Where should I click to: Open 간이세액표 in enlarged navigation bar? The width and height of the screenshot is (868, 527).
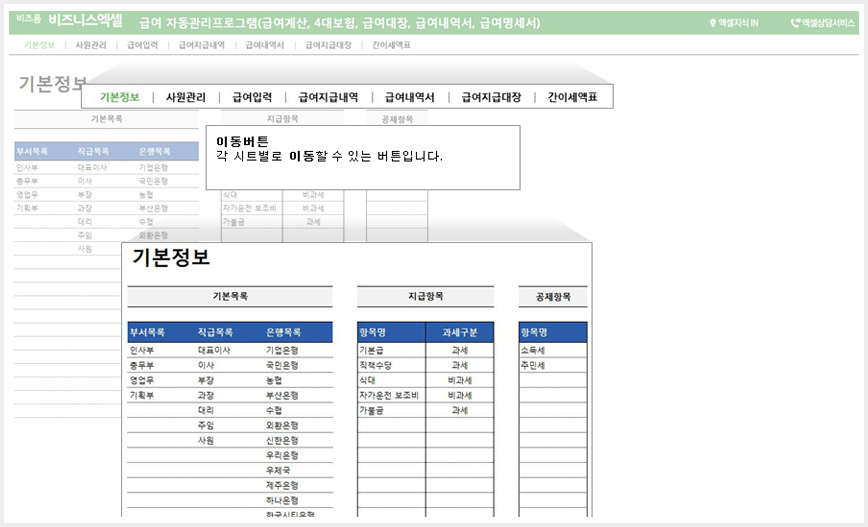572,97
